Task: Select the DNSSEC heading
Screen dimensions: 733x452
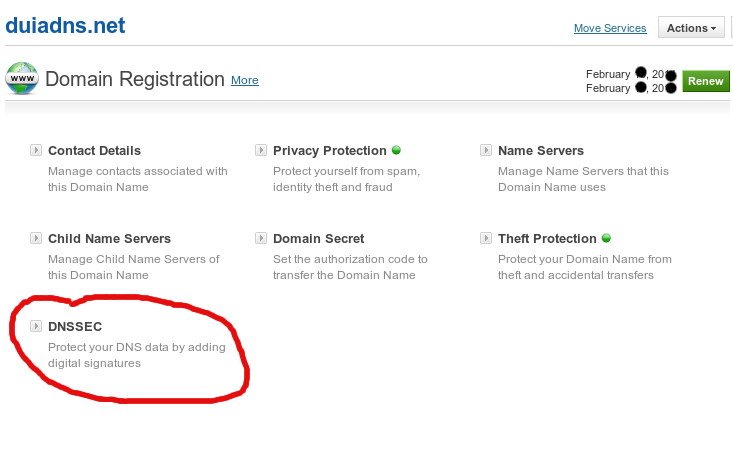Action: coord(75,326)
